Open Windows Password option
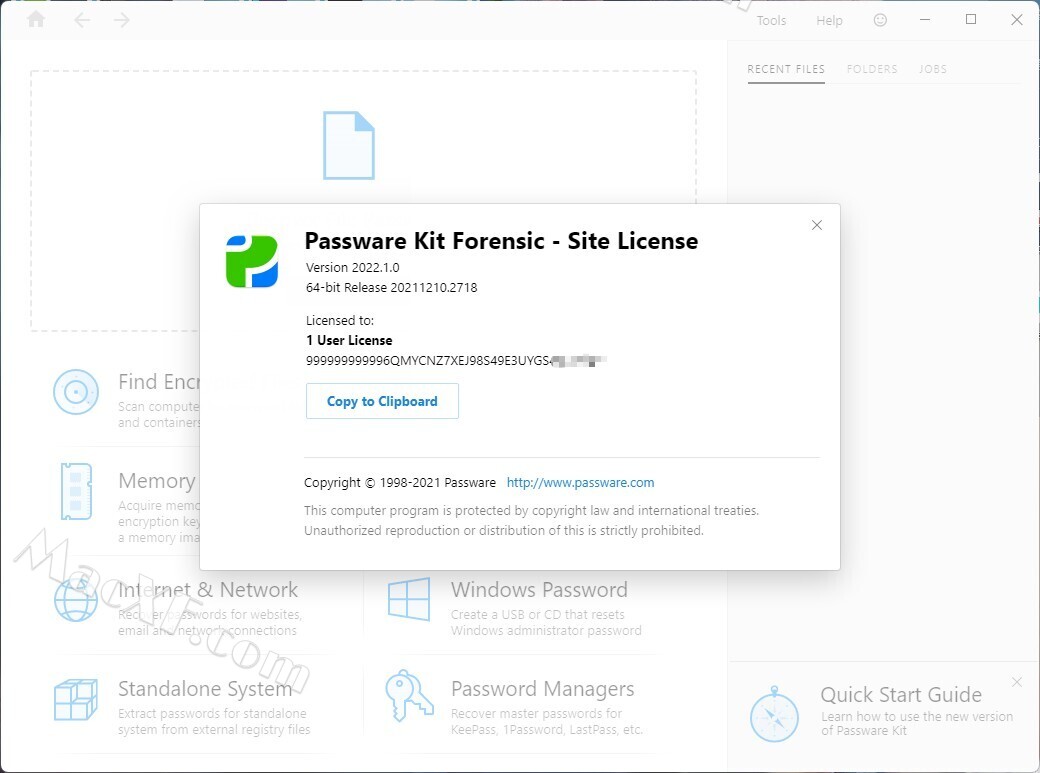 tap(539, 589)
